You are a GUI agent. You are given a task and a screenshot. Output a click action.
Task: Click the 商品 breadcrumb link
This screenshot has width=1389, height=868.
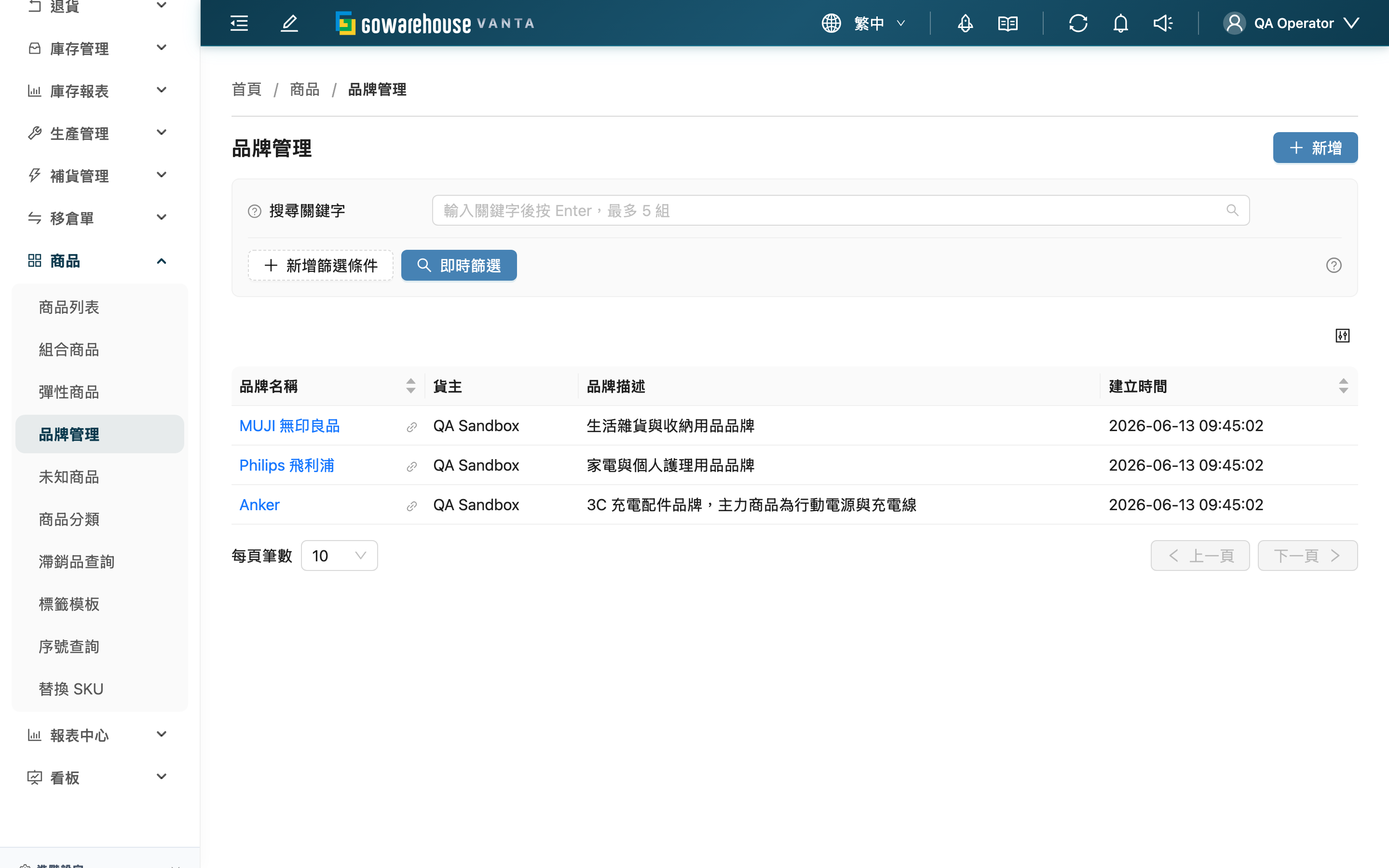point(304,90)
